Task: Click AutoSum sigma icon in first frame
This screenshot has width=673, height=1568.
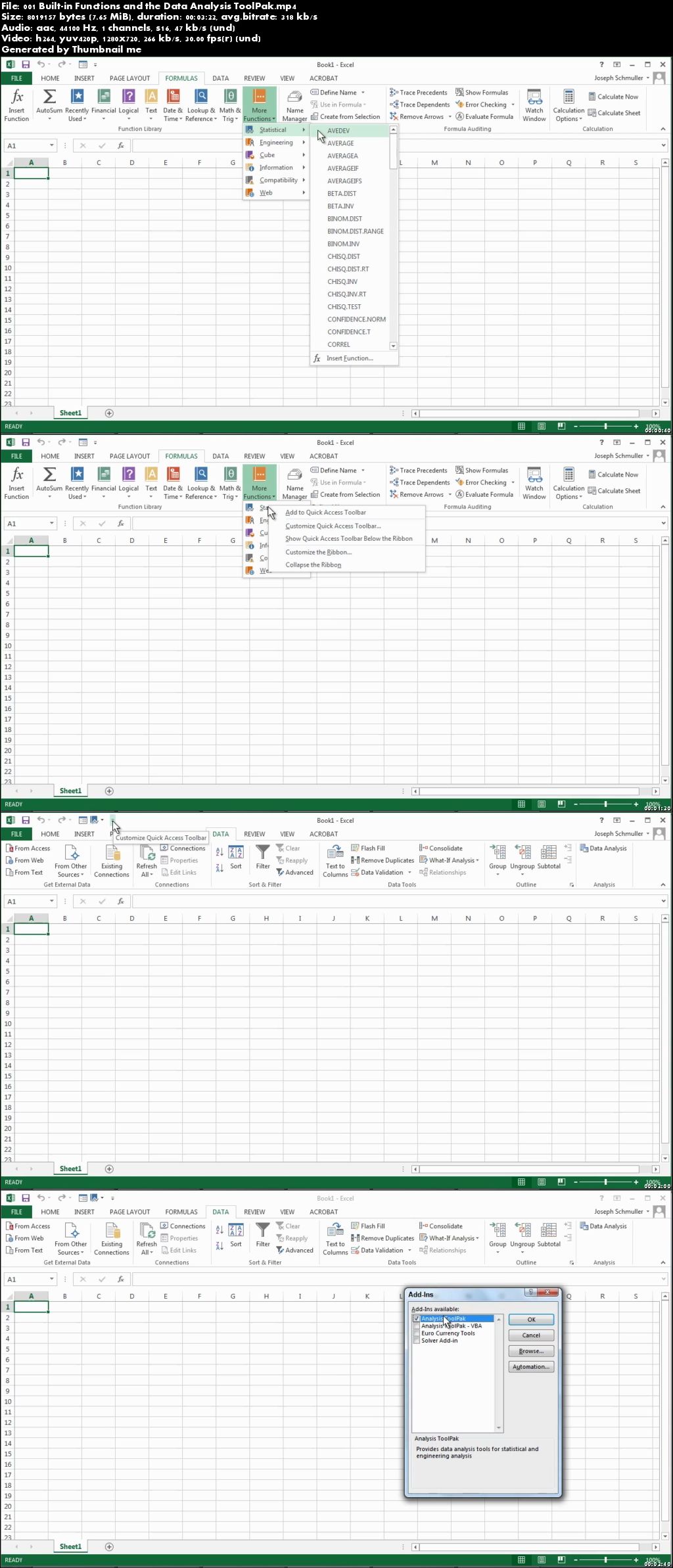Action: pos(49,97)
